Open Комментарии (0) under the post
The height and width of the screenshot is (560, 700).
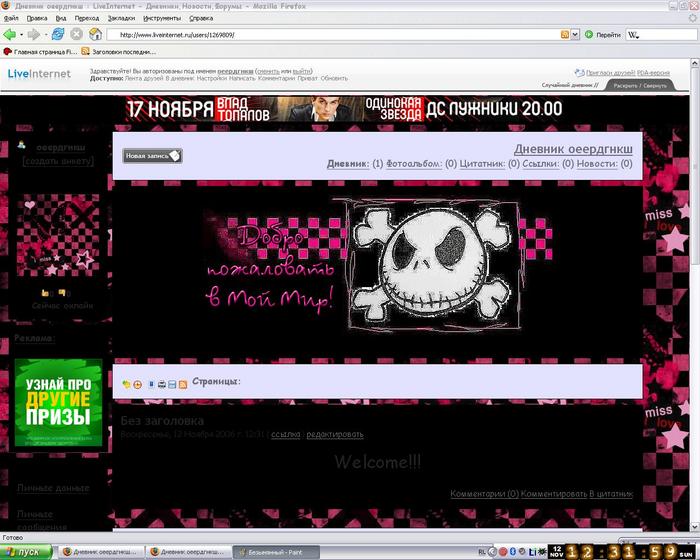(484, 493)
